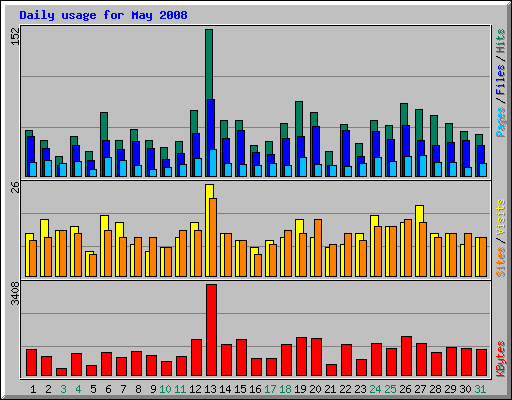Click day label "7" on the x-axis
The height and width of the screenshot is (400, 512).
(x=123, y=389)
